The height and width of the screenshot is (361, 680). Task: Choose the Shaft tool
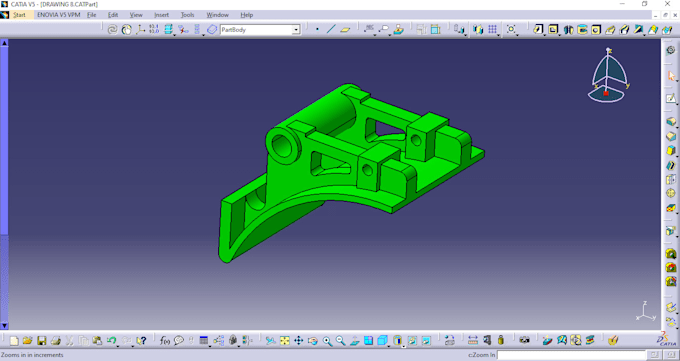tap(569, 30)
